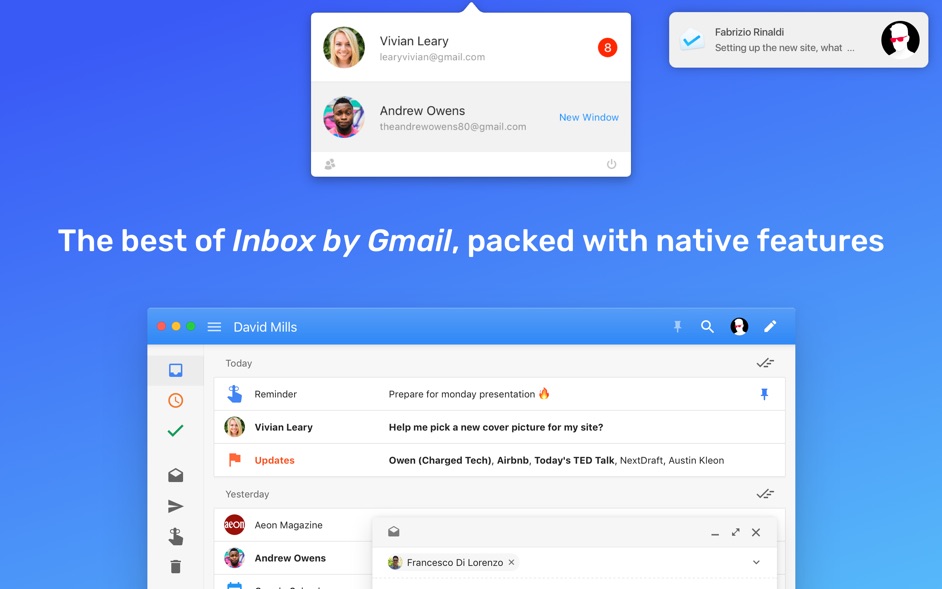
Task: Open Done checkmark in sidebar
Action: pos(175,430)
